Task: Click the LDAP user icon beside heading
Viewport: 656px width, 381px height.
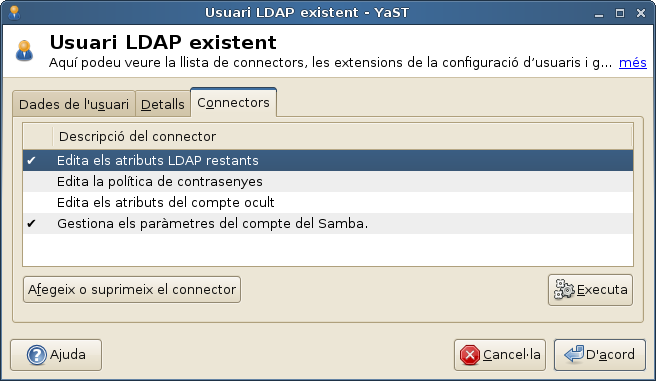Action: (x=24, y=51)
